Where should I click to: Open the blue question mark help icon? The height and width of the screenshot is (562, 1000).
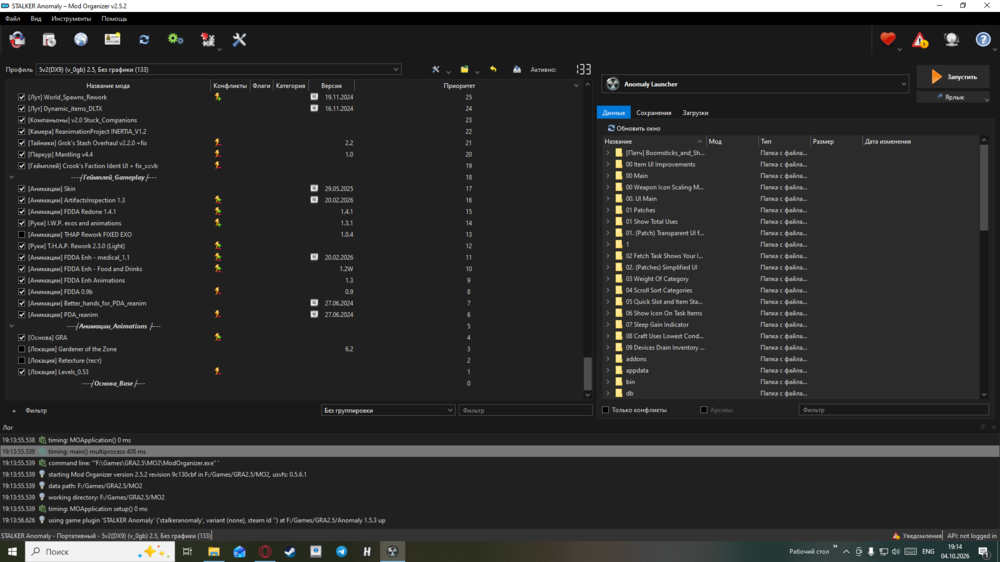[983, 40]
